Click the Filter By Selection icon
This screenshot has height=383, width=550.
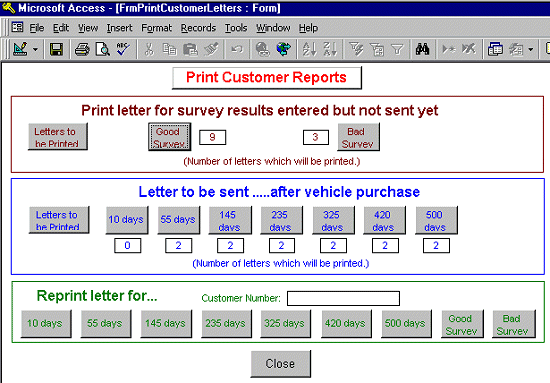356,49
